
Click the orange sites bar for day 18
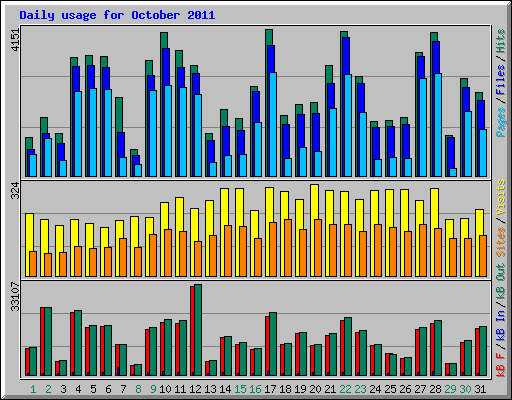288,248
